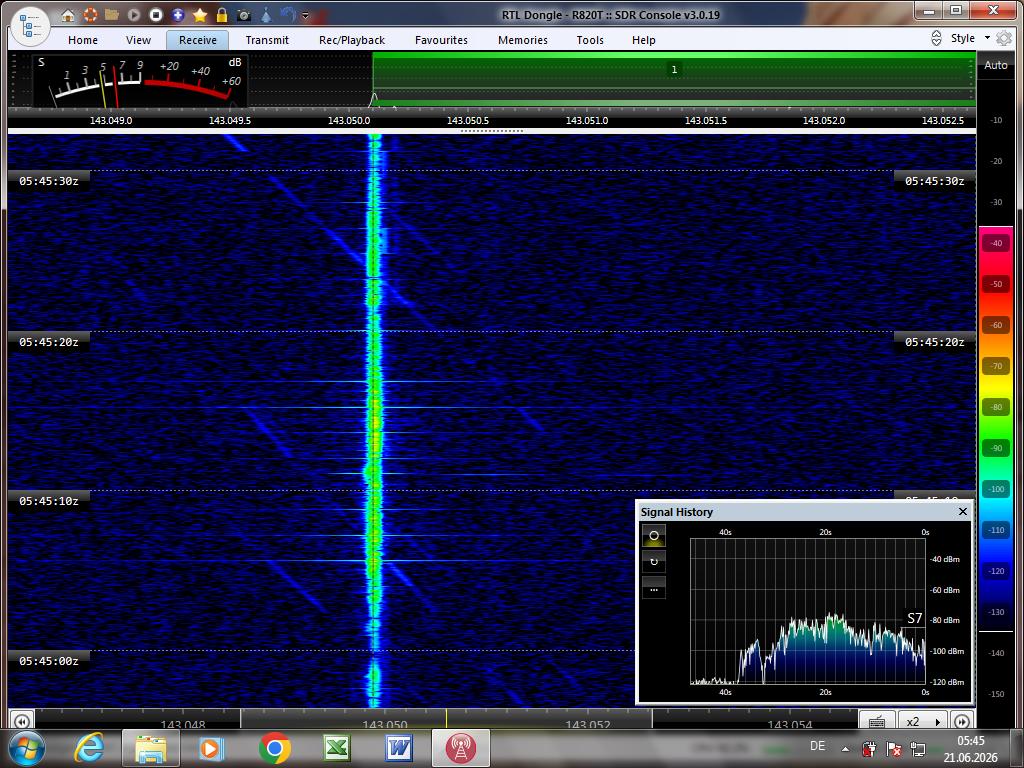Open the Rec/Playback ribbon tab
Screen dimensions: 1024x768
(x=352, y=40)
